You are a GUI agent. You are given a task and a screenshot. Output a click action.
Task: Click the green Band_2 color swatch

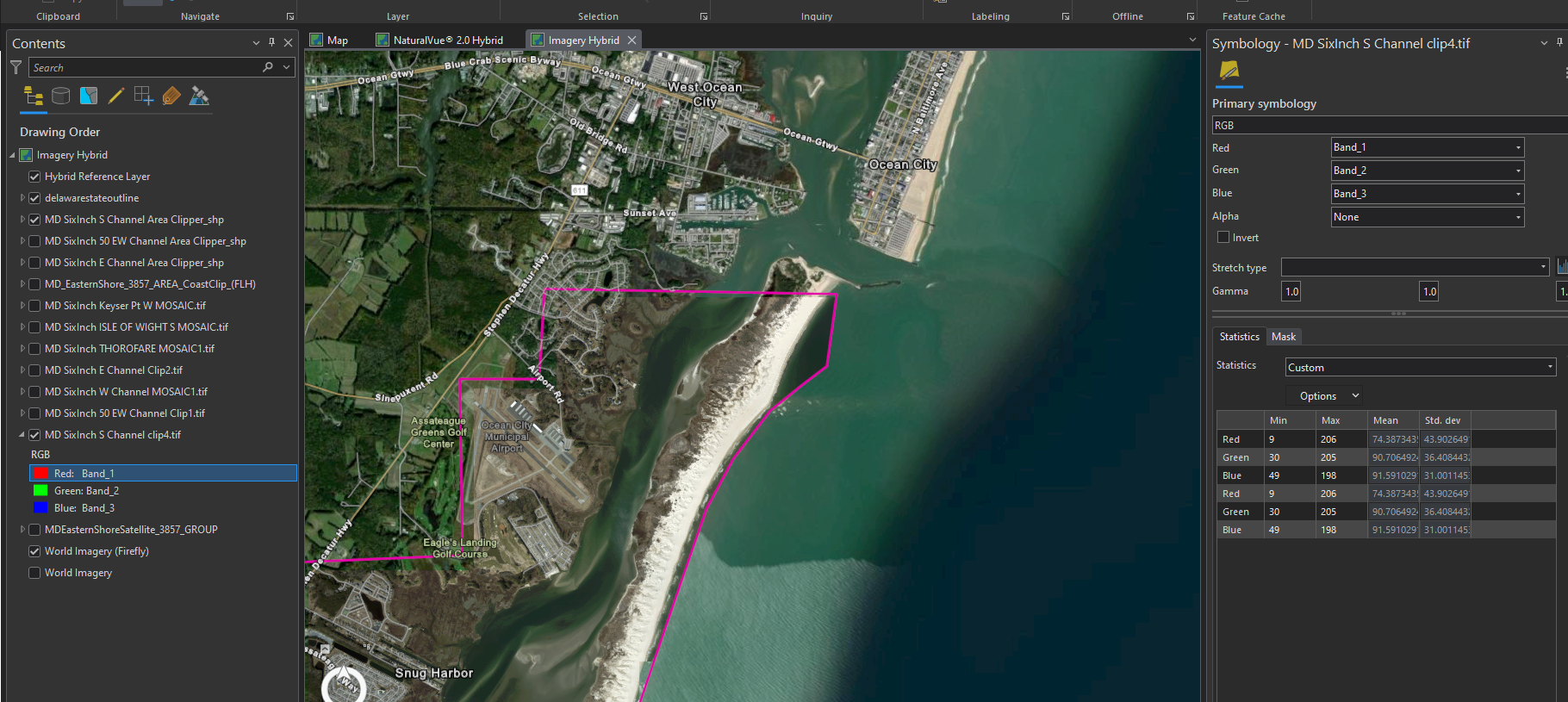(40, 491)
